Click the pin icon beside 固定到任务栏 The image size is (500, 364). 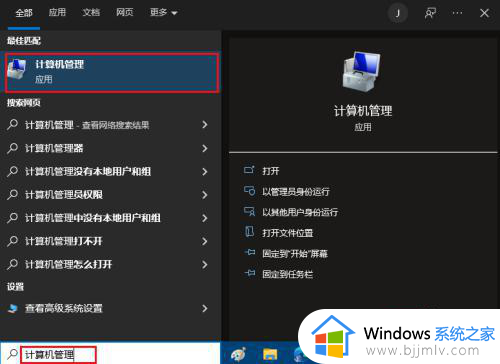tap(250, 273)
